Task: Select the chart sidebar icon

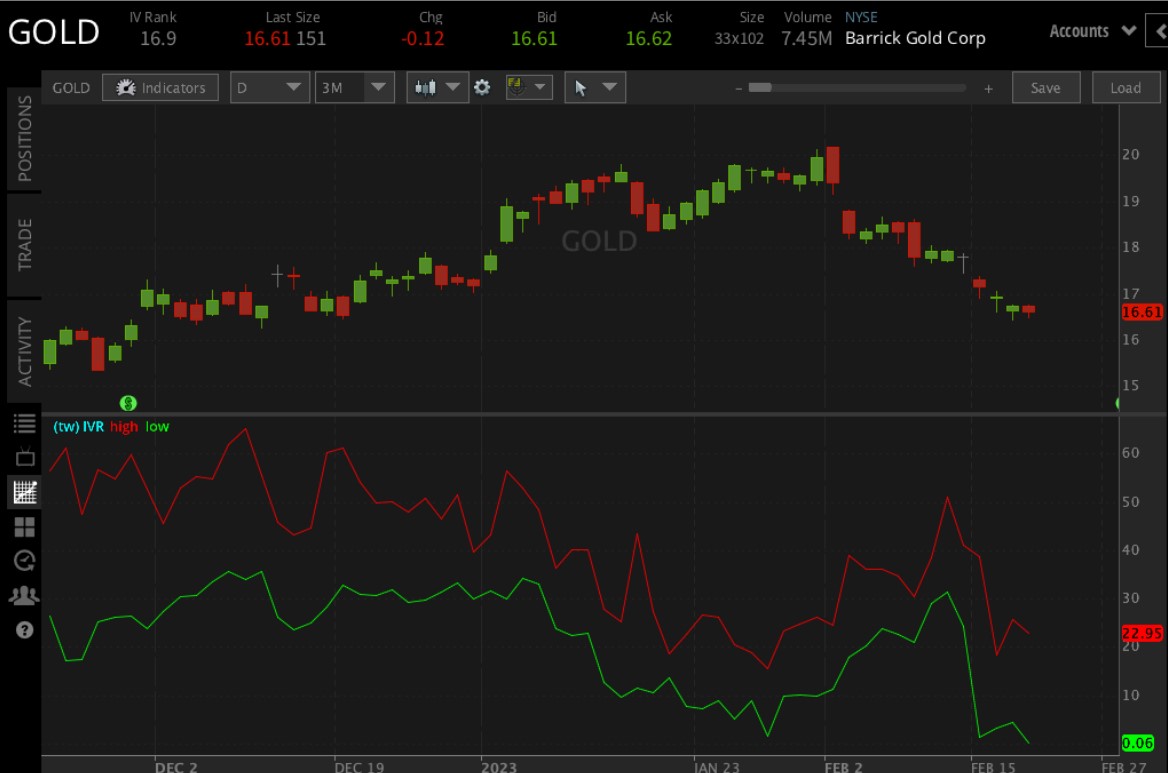Action: click(x=24, y=490)
